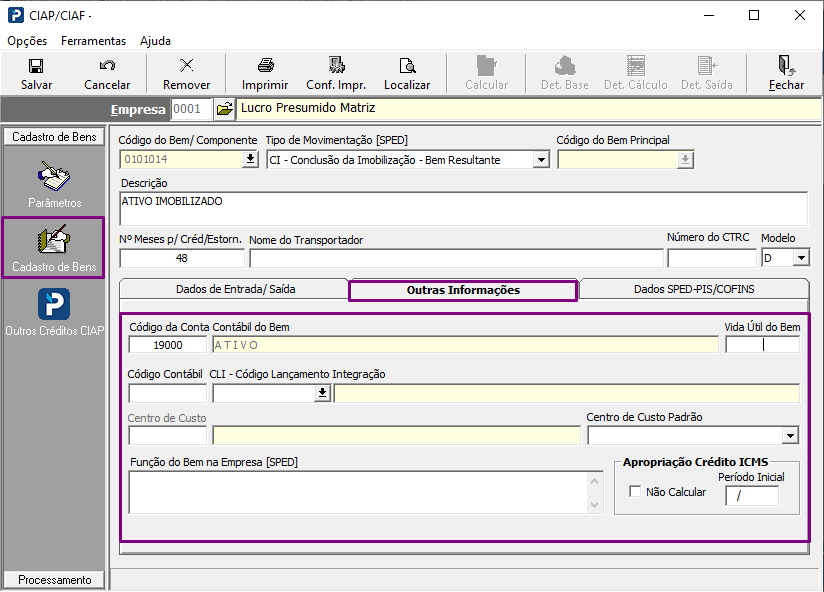Open the Modelo dropdown
This screenshot has width=824, height=592.
click(800, 258)
